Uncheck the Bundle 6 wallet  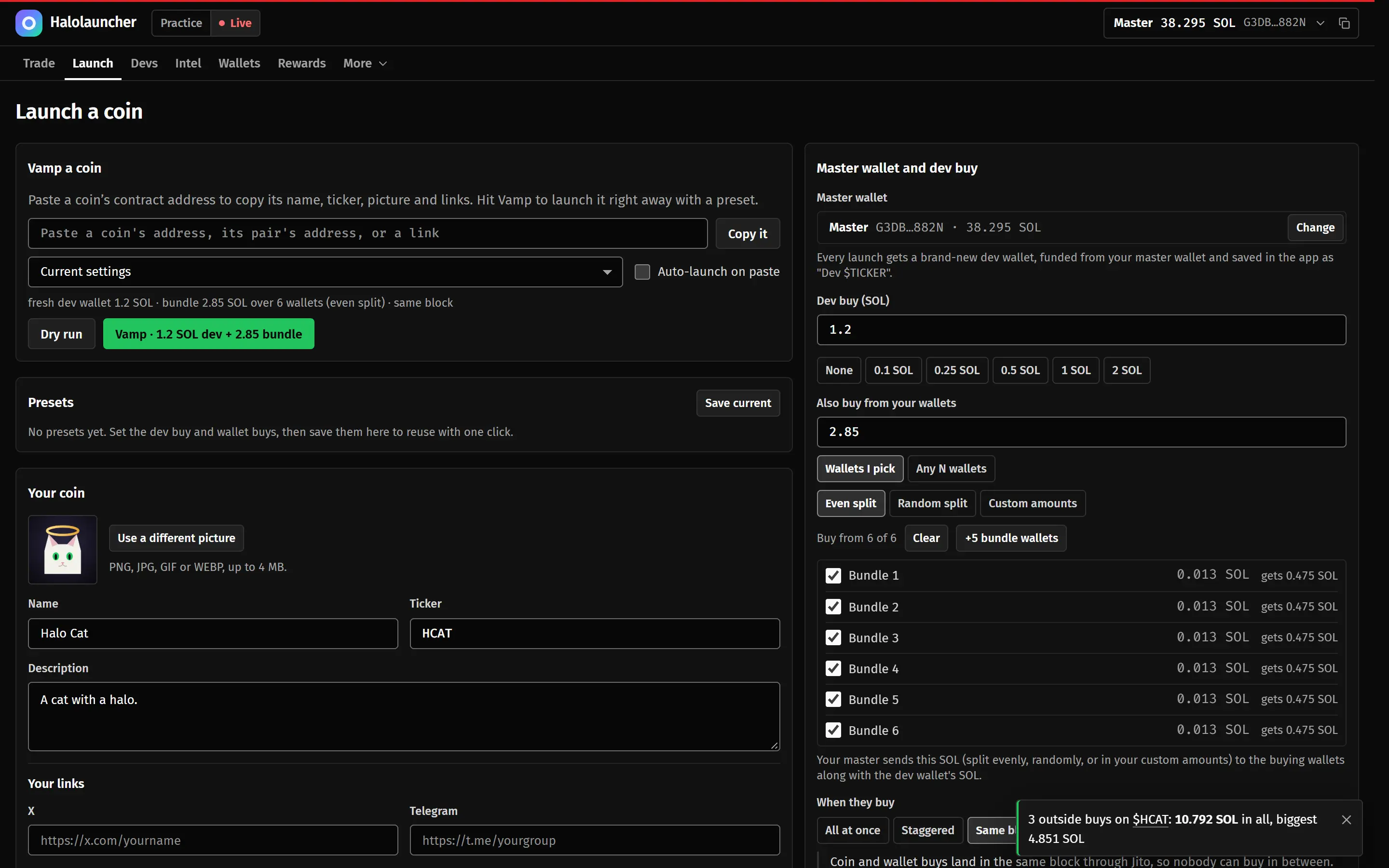pyautogui.click(x=833, y=730)
